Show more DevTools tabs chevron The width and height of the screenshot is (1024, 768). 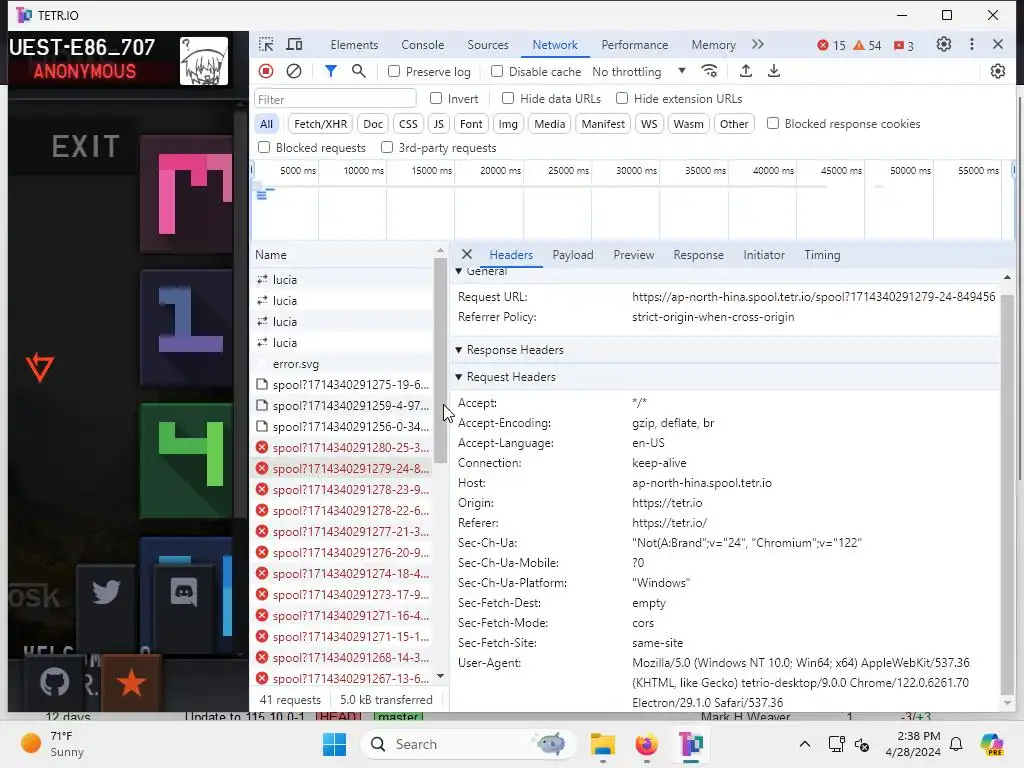coord(758,44)
